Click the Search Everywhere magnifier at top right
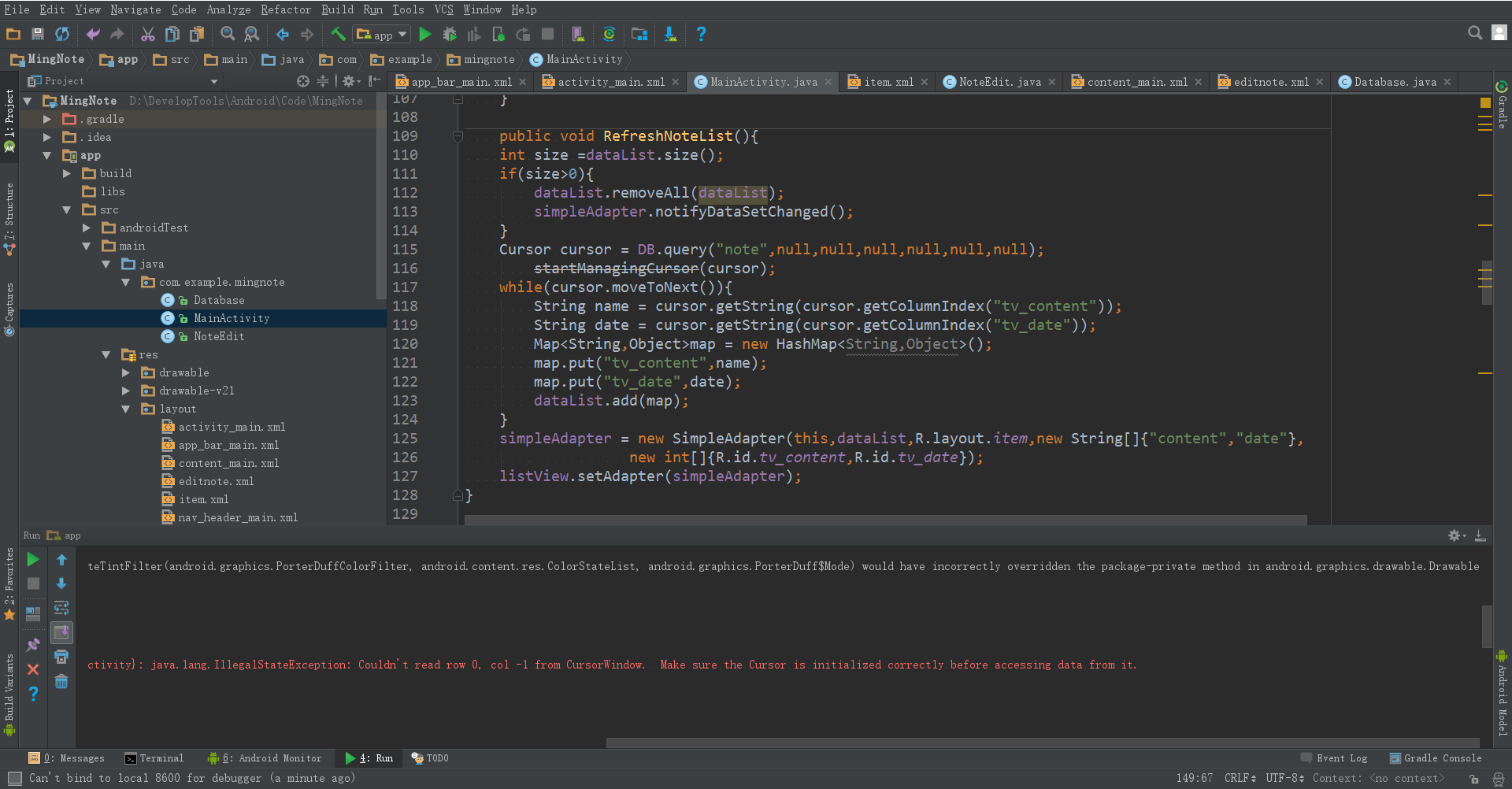Viewport: 1512px width, 789px height. [1475, 32]
